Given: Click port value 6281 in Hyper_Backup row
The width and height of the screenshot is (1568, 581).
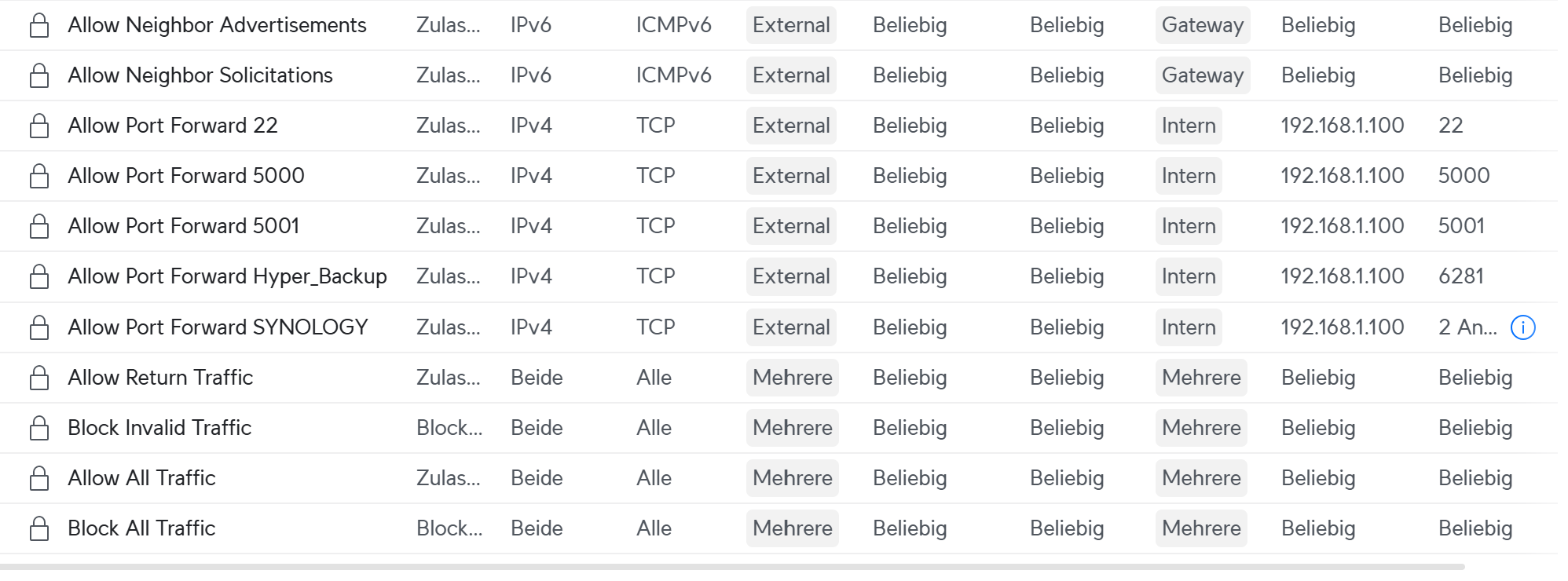Looking at the screenshot, I should (1461, 276).
